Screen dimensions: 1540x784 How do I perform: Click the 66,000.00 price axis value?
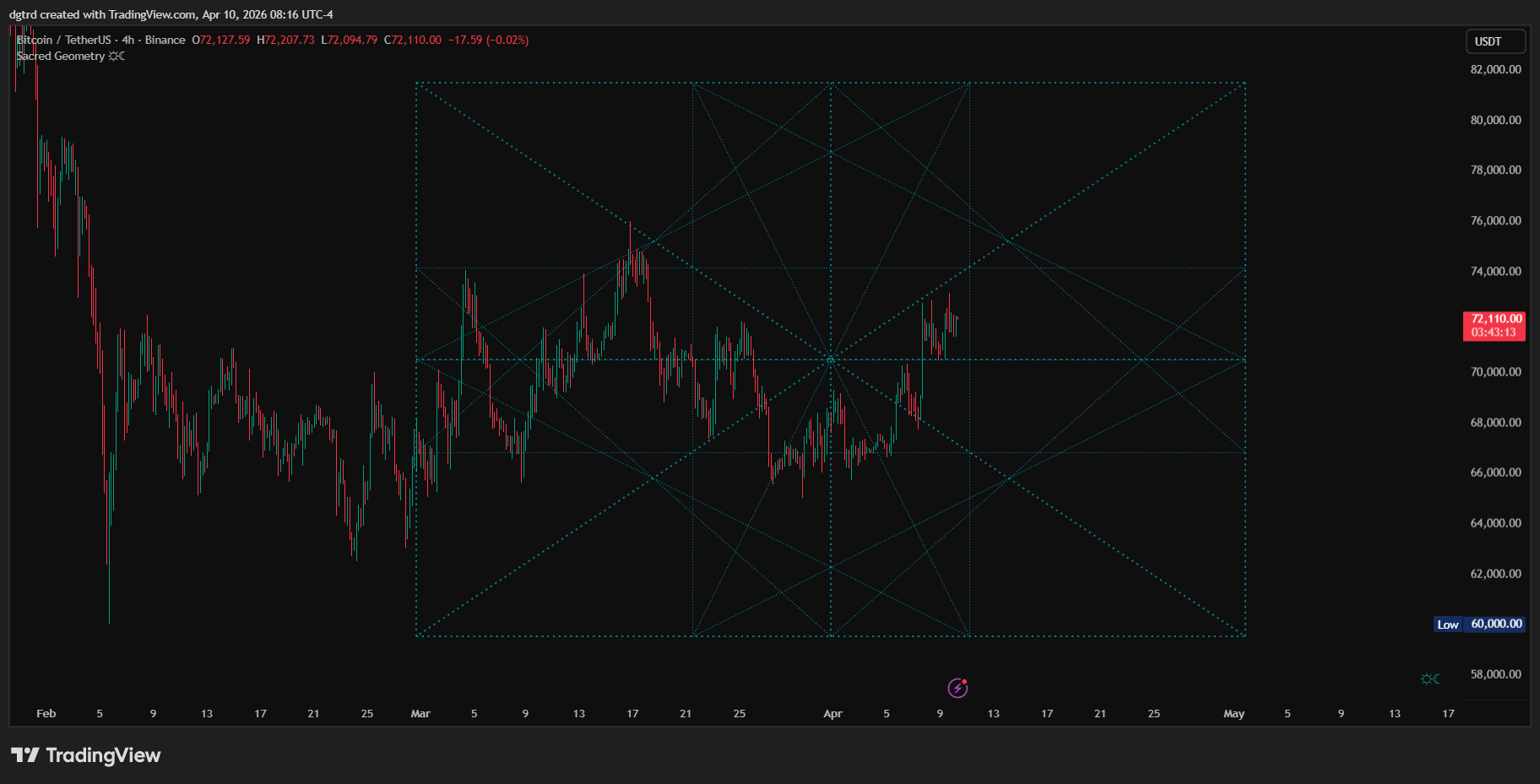[x=1495, y=472]
